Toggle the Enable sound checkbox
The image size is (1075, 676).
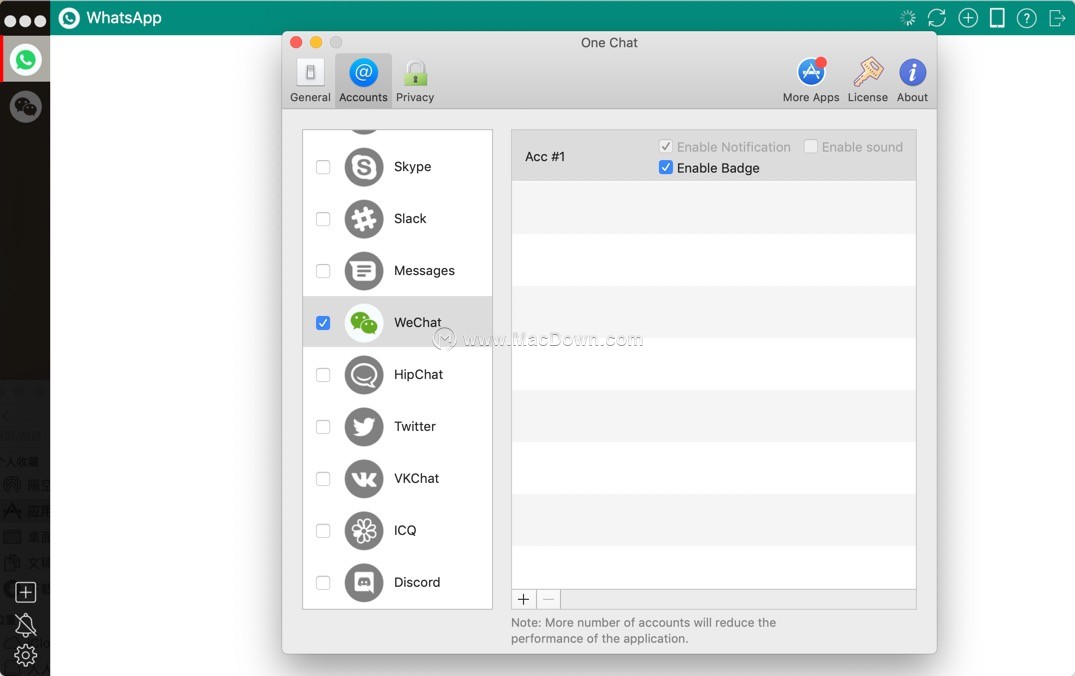coord(810,146)
